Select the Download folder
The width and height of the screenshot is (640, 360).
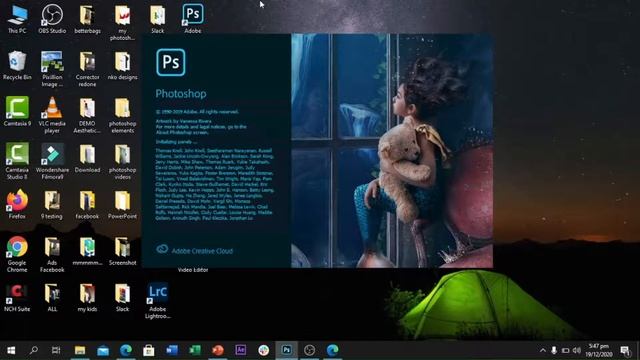point(87,158)
